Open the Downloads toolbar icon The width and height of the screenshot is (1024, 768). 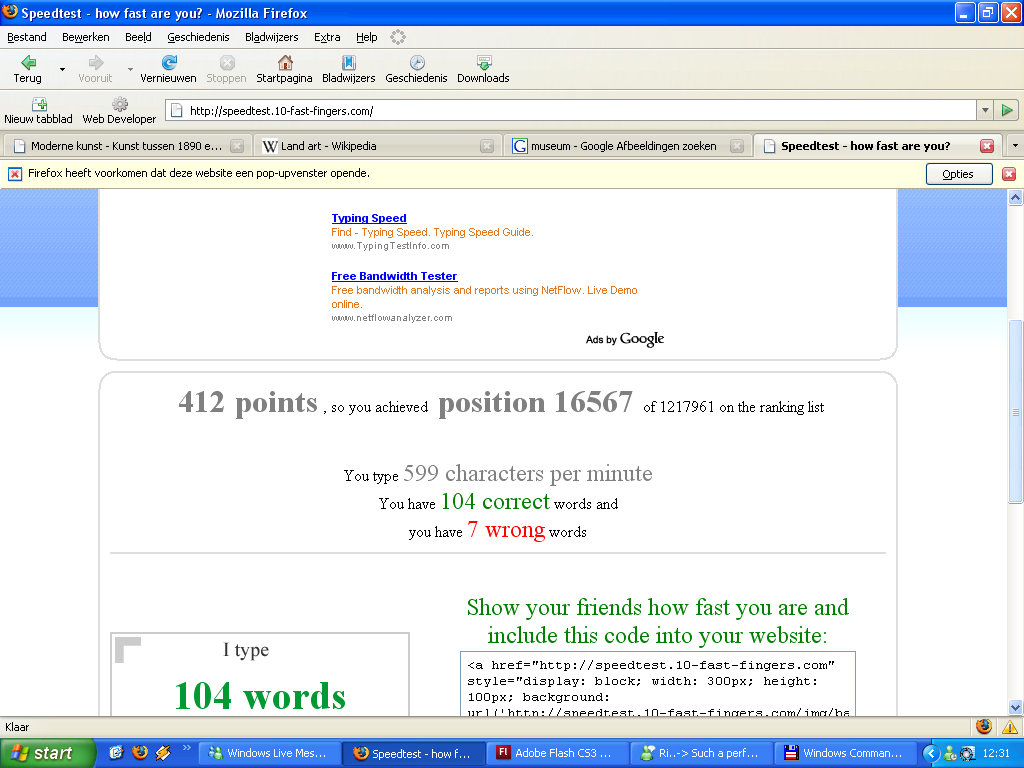coord(483,63)
